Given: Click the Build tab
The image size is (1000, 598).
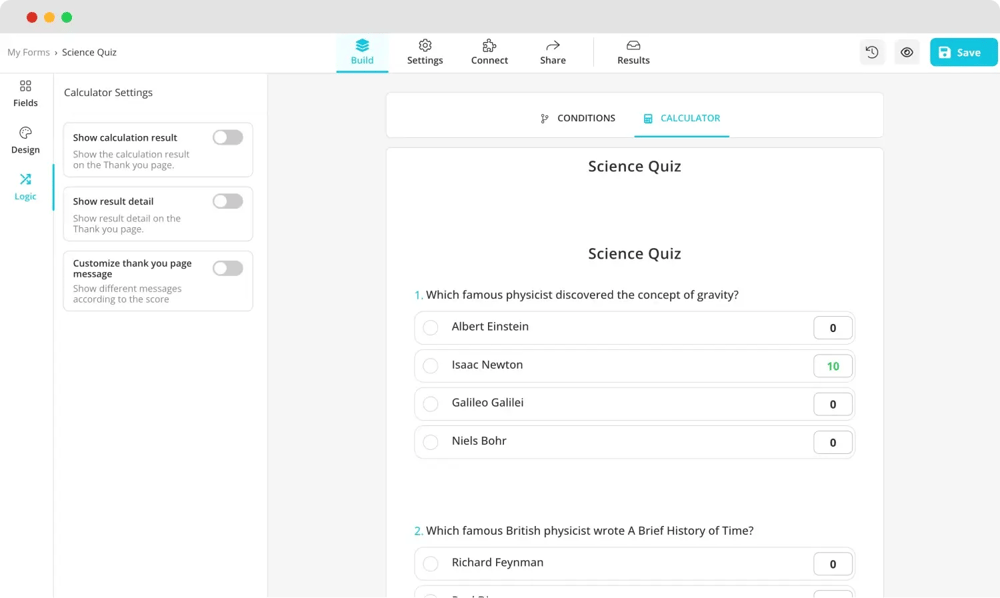Looking at the screenshot, I should coord(362,52).
